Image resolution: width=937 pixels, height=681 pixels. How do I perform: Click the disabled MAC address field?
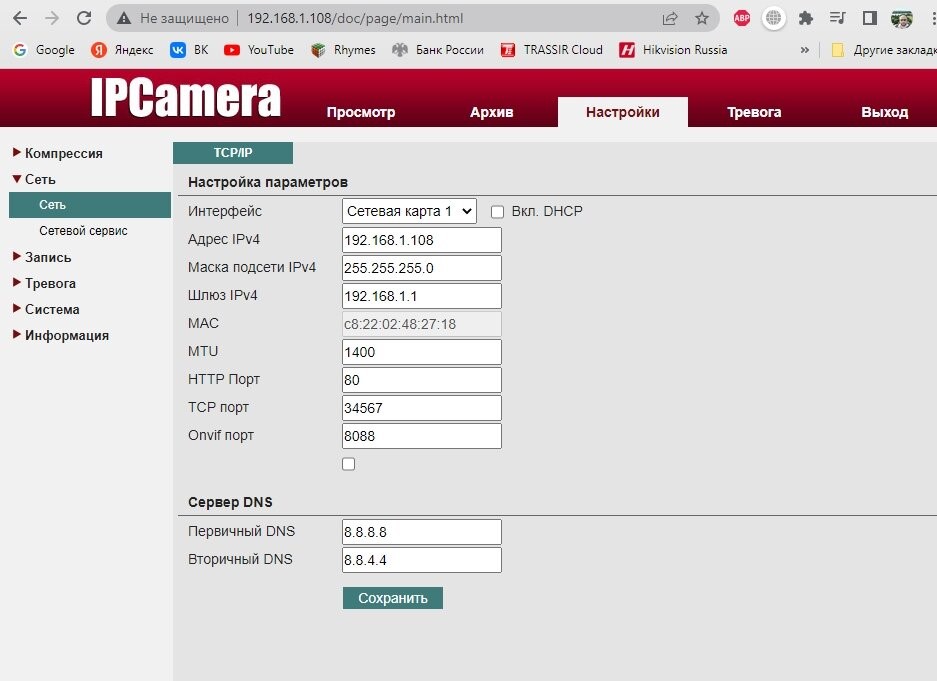pyautogui.click(x=422, y=324)
